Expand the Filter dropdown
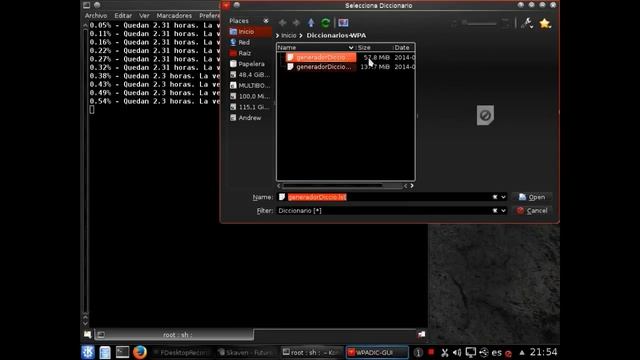Screen dimensions: 640x360 pyautogui.click(x=503, y=211)
